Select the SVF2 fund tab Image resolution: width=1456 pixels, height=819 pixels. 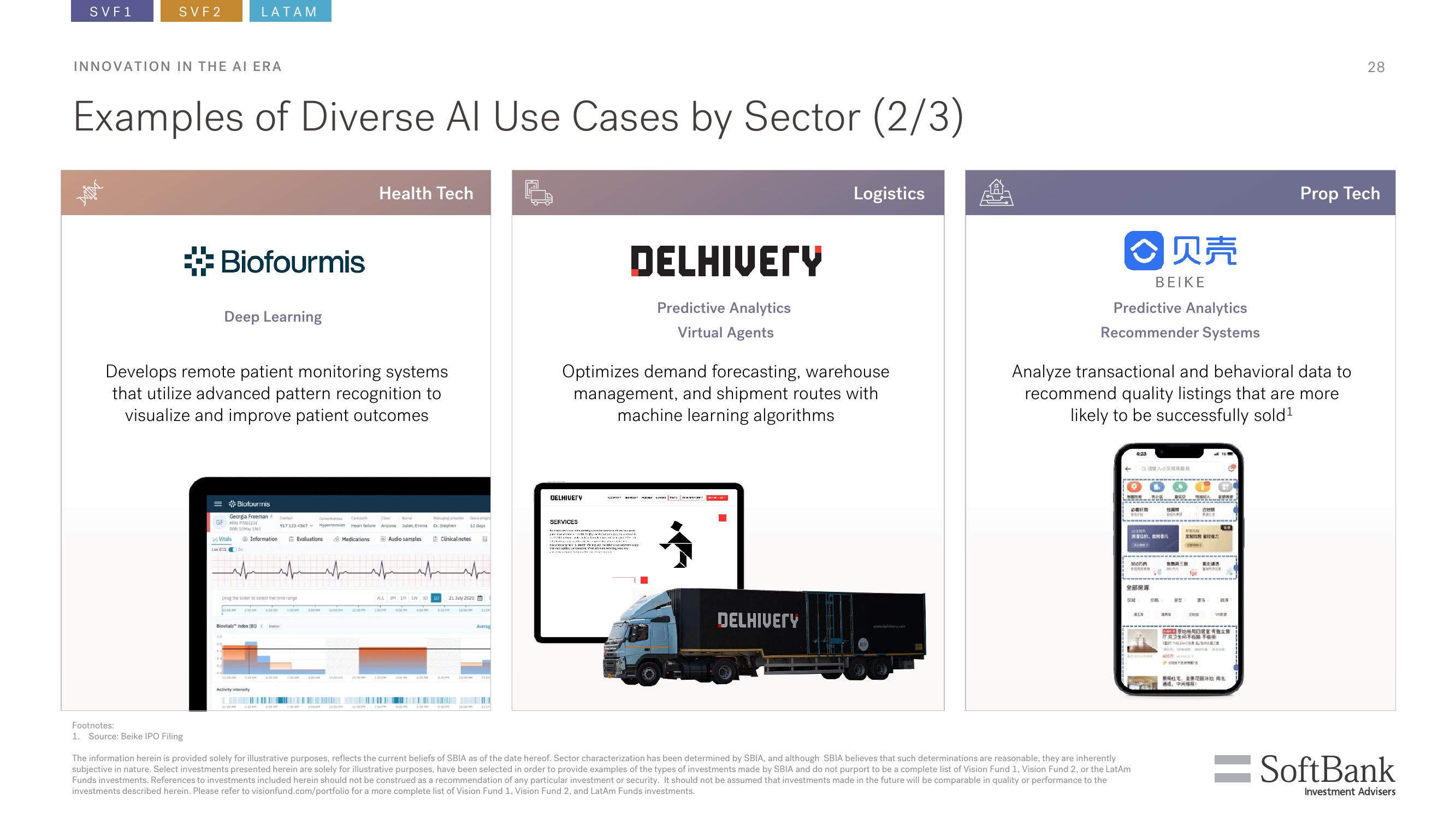coord(199,12)
